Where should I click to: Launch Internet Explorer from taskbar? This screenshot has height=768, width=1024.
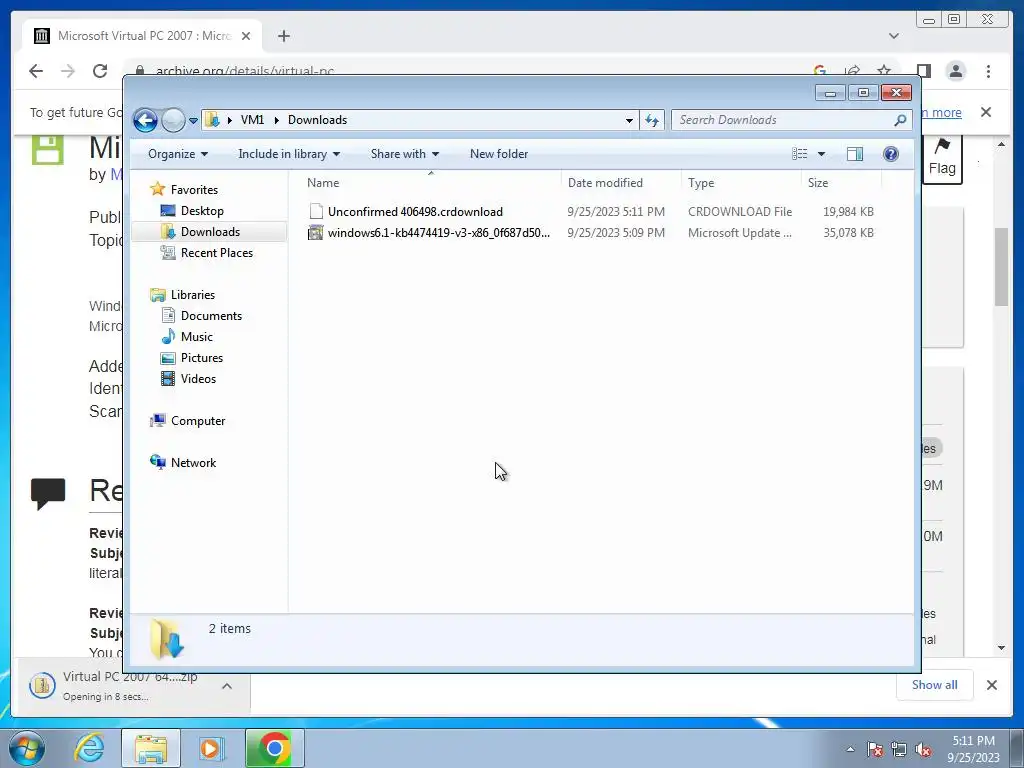pyautogui.click(x=89, y=749)
